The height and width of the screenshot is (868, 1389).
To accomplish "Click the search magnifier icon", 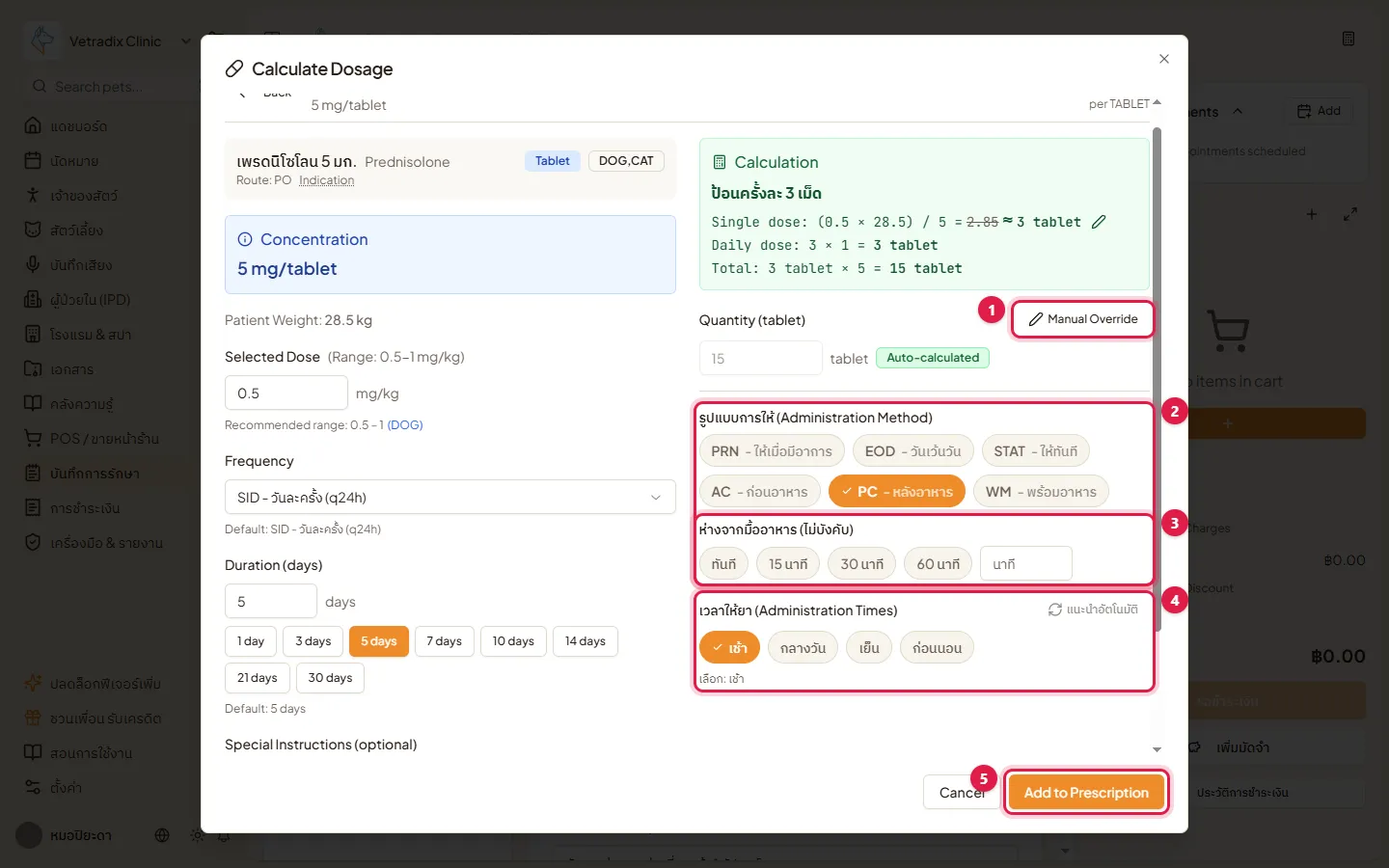I will pyautogui.click(x=40, y=87).
